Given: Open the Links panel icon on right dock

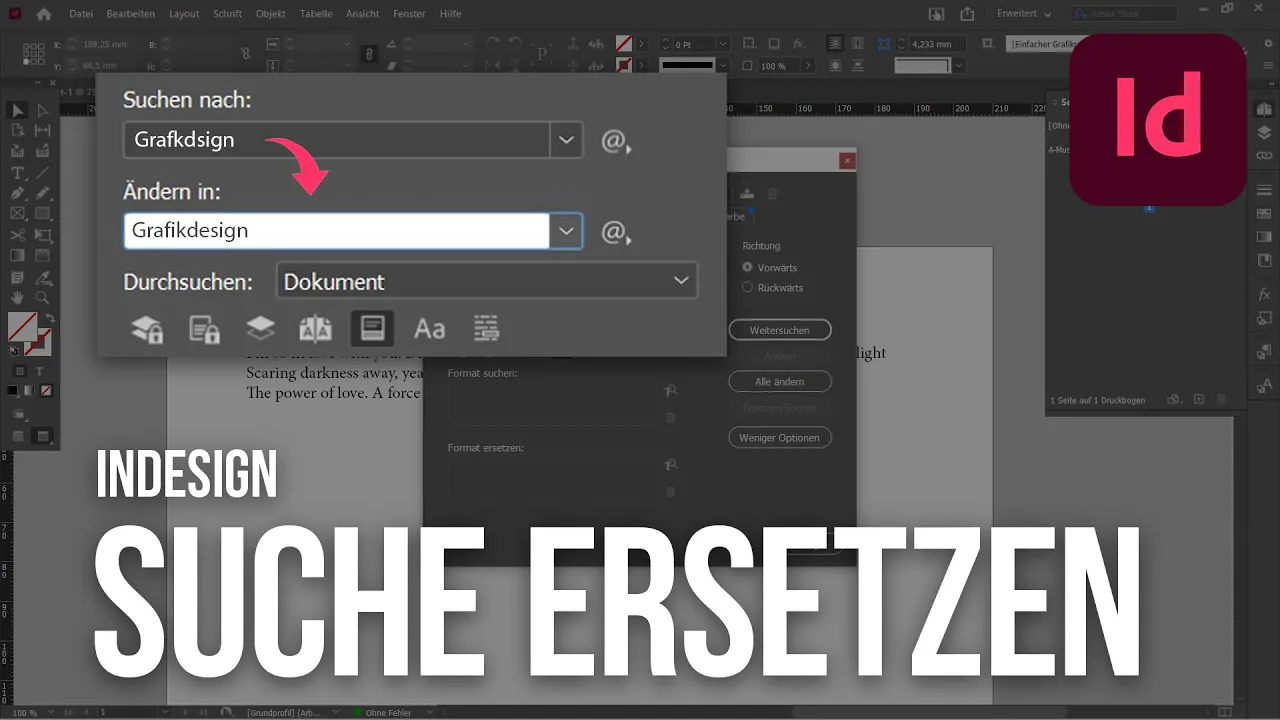Looking at the screenshot, I should [x=1264, y=156].
